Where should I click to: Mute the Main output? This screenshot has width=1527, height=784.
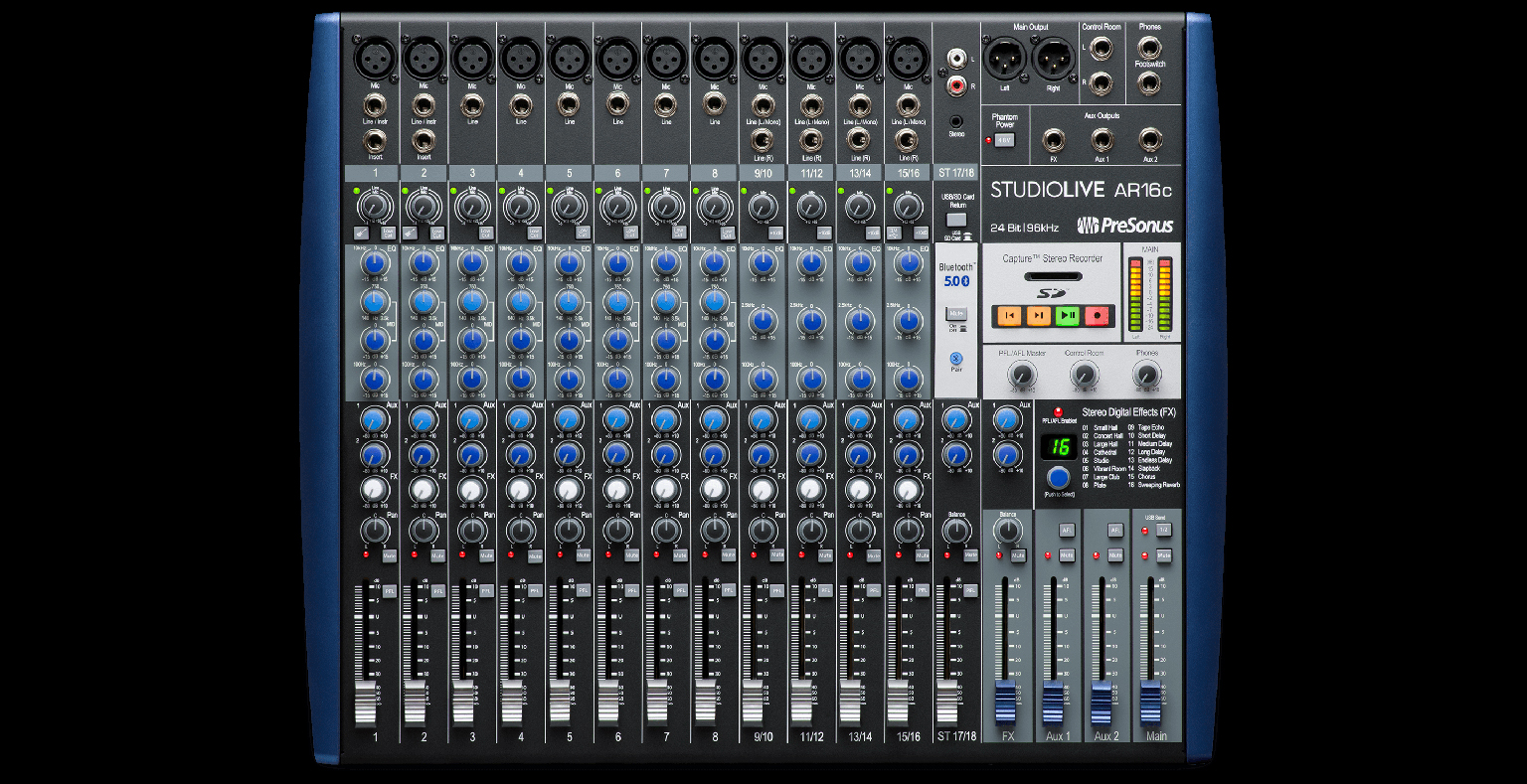[x=1164, y=555]
